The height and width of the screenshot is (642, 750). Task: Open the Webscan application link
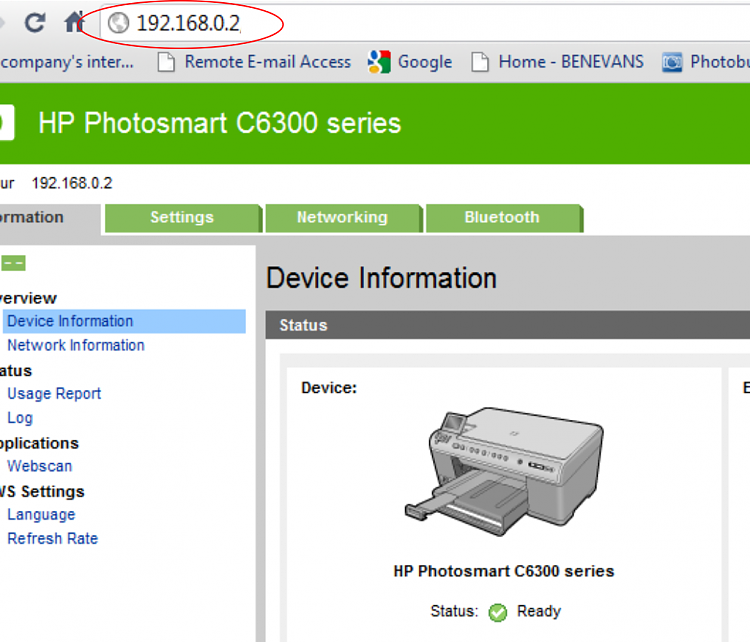pyautogui.click(x=40, y=466)
